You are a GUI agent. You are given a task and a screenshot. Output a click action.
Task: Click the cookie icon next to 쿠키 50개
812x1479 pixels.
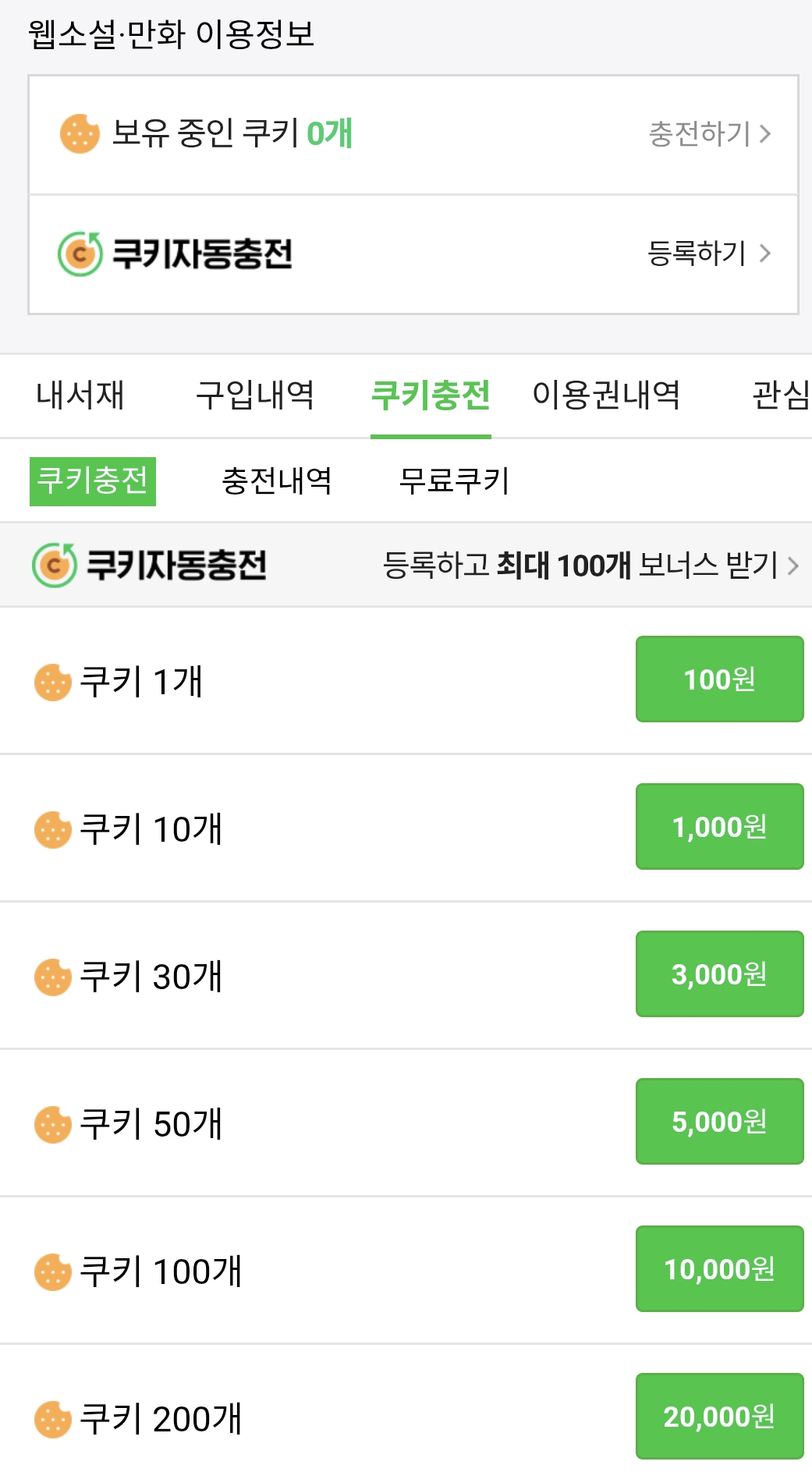[x=53, y=1124]
